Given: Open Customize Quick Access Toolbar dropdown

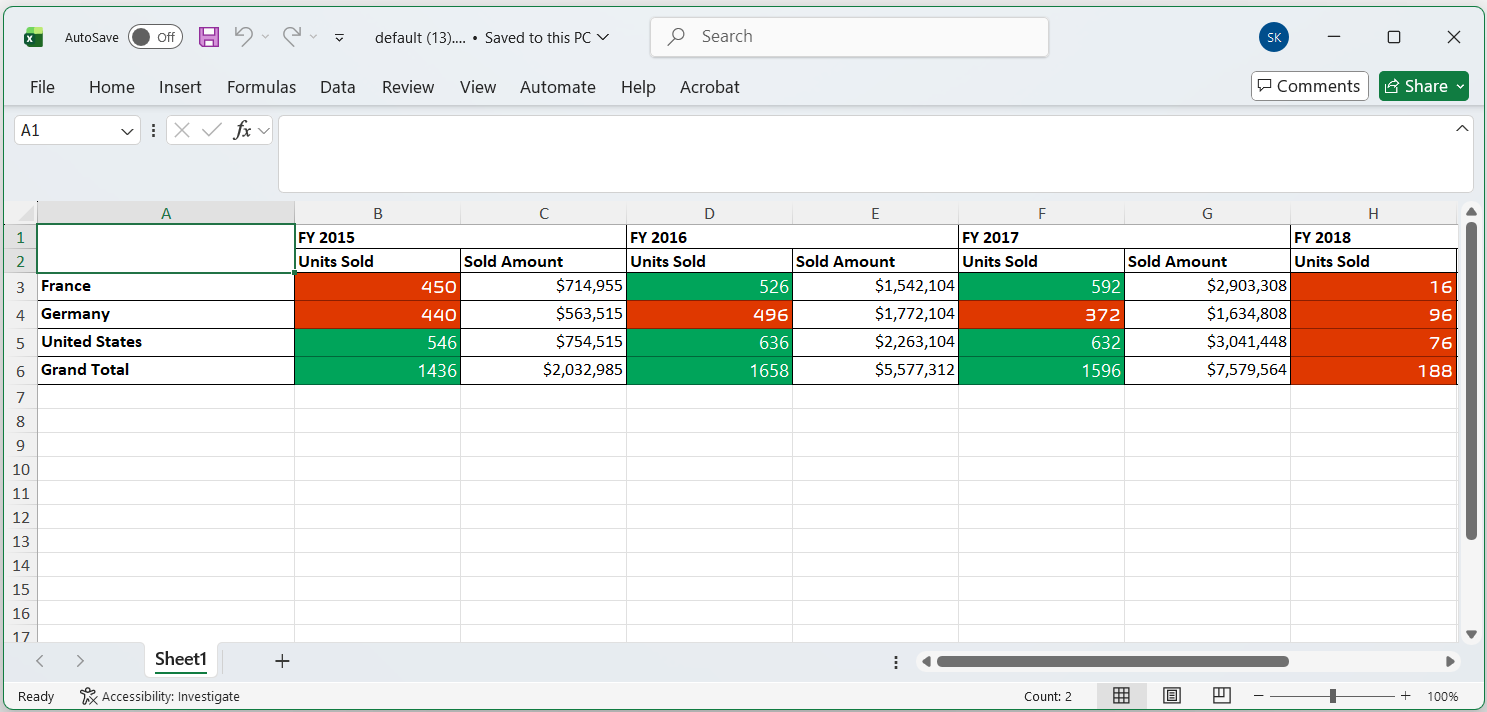Looking at the screenshot, I should [x=339, y=37].
